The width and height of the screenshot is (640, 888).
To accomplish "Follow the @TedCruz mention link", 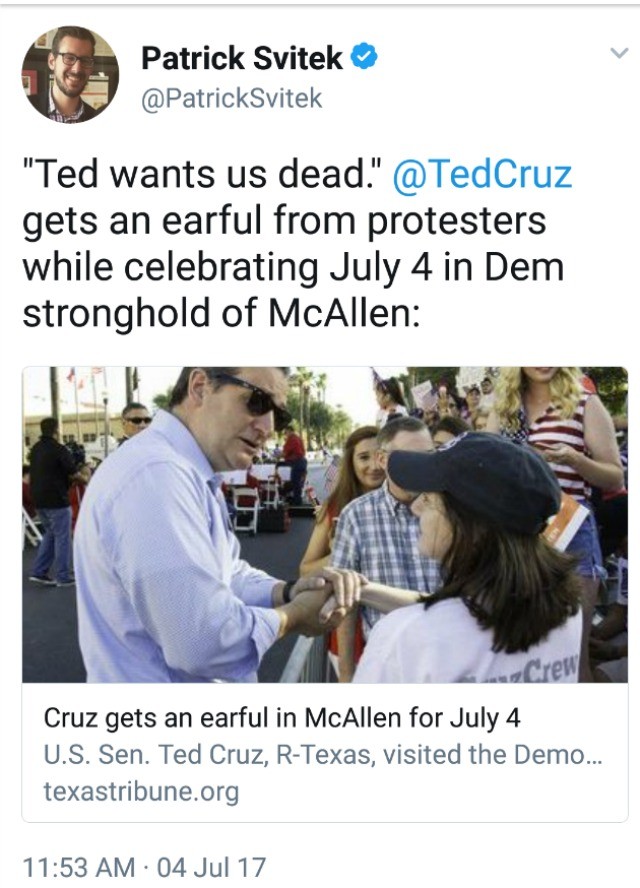I will 481,174.
